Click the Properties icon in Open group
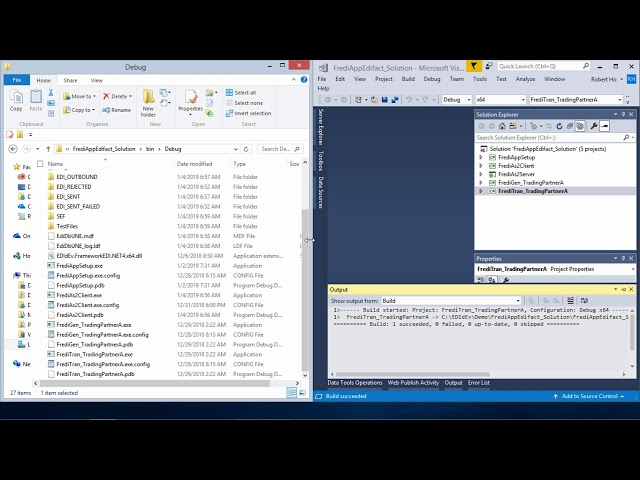This screenshot has width=640, height=480. 191,97
